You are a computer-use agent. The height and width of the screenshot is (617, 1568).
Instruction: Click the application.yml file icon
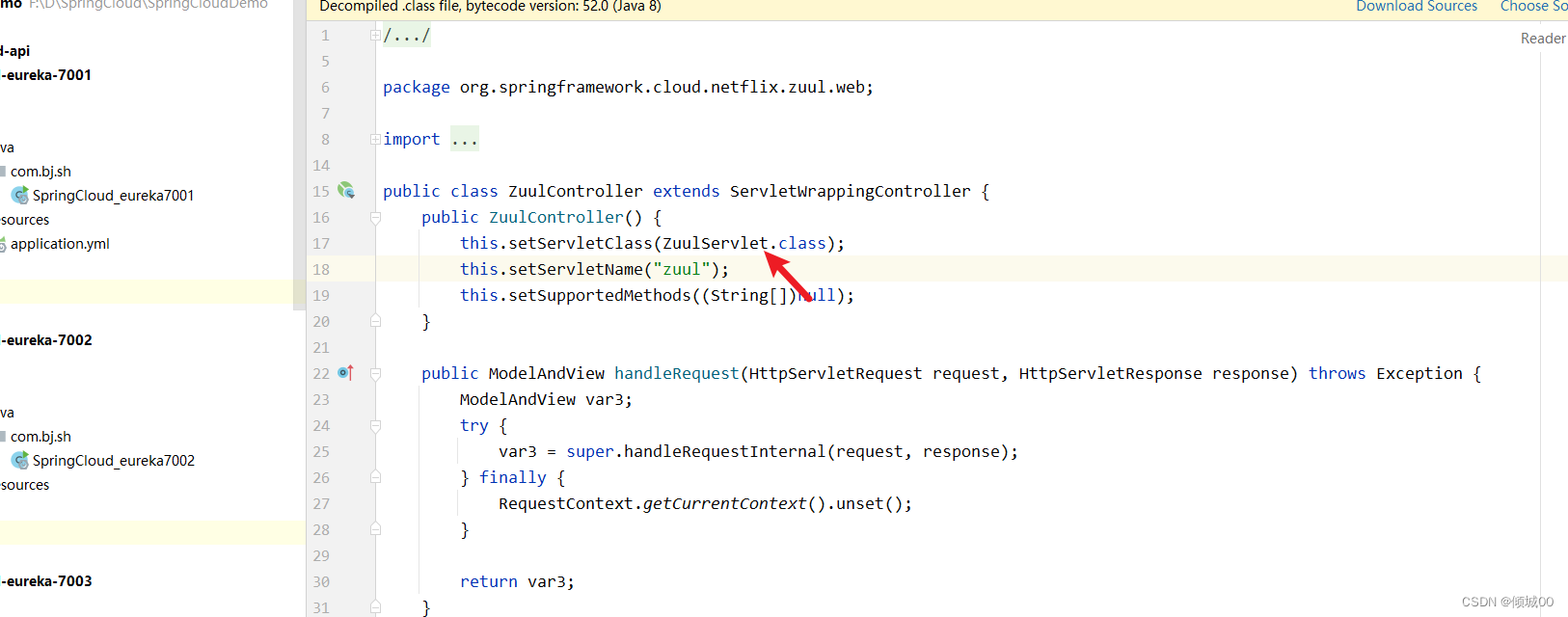[3, 245]
